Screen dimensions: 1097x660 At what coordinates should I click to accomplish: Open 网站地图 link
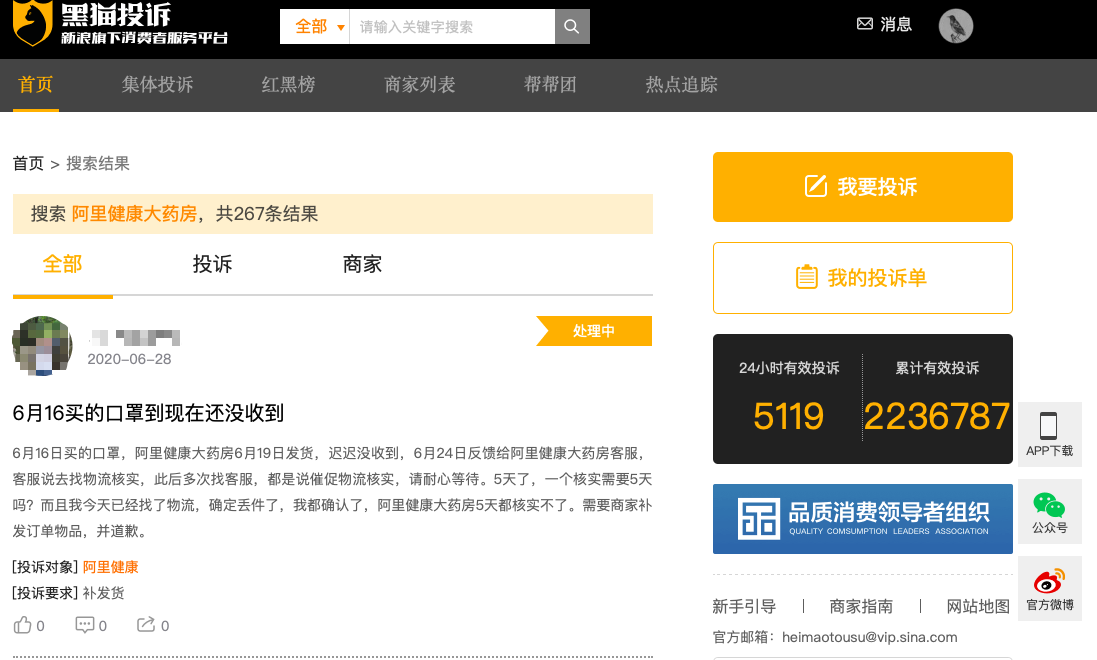pos(978,606)
